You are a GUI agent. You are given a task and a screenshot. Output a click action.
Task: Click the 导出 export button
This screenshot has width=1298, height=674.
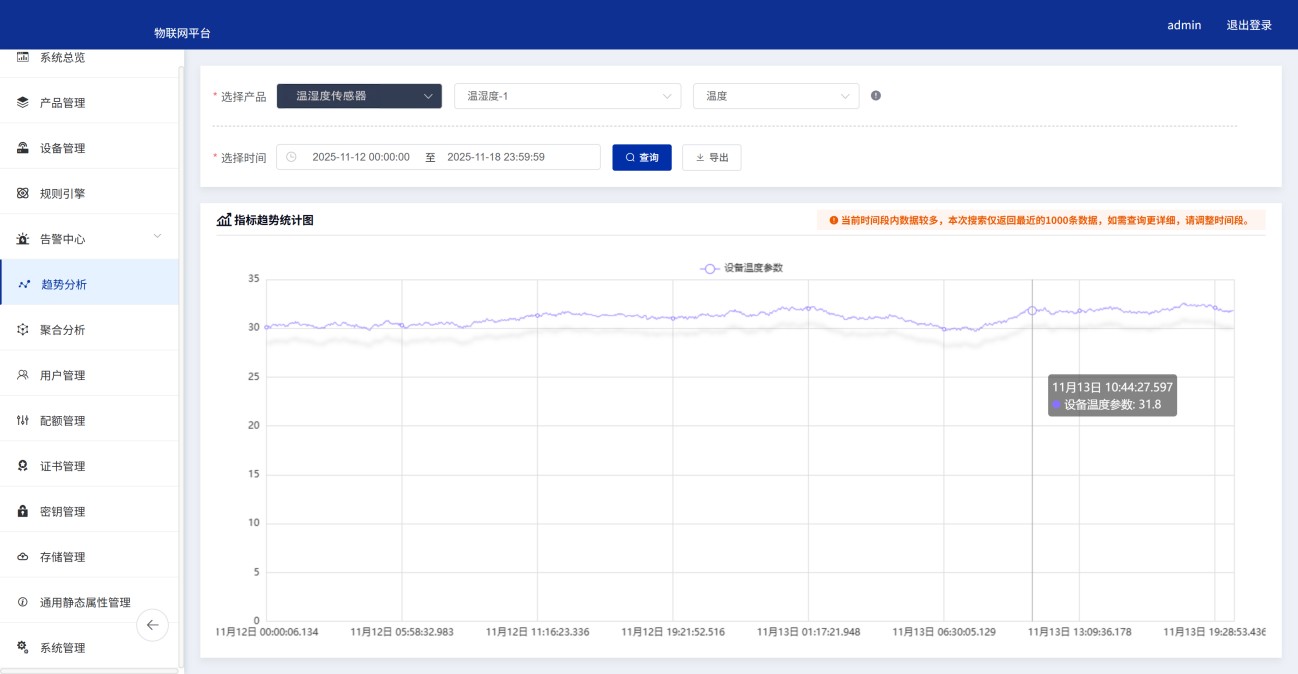[711, 157]
